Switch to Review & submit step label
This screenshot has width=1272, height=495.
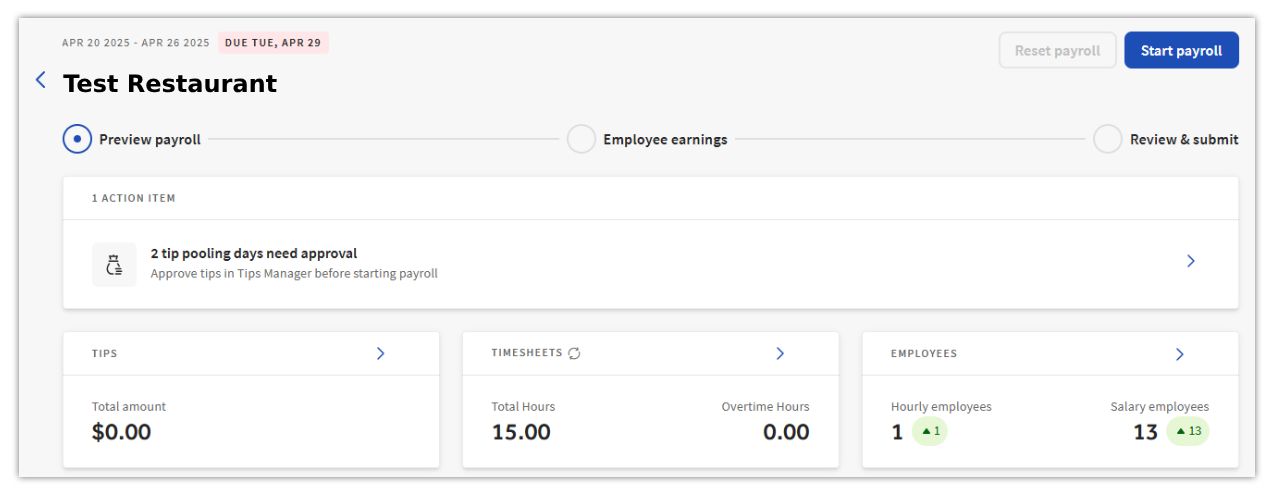pyautogui.click(x=1184, y=140)
